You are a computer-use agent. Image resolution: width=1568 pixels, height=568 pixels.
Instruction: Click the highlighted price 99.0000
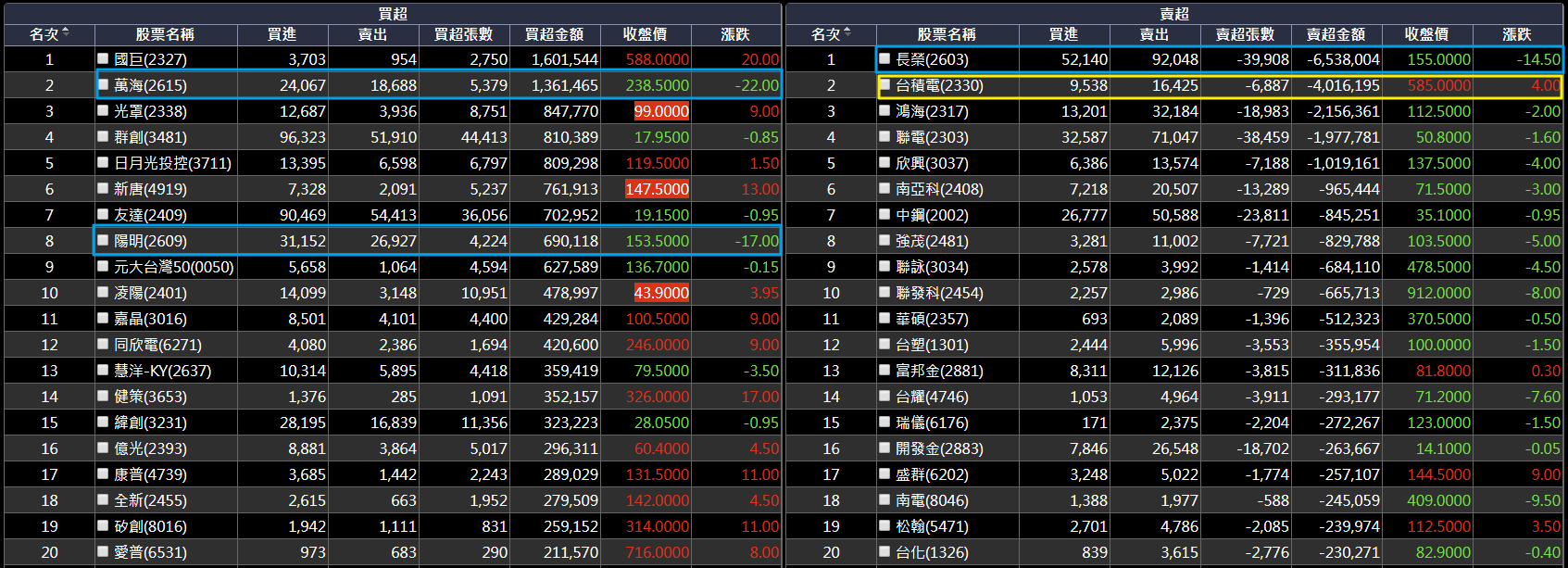point(661,111)
